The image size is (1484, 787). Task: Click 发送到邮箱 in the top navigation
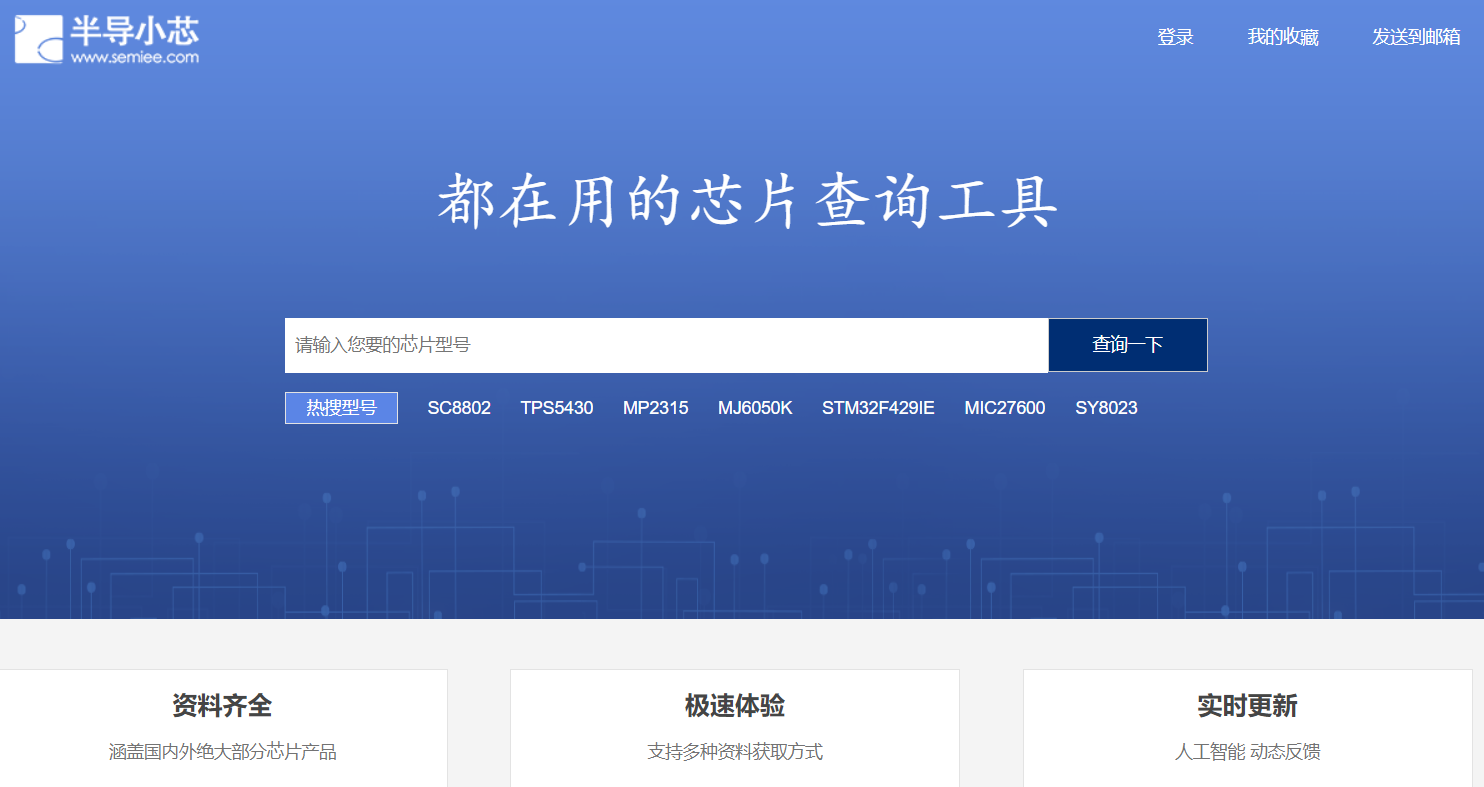pyautogui.click(x=1419, y=38)
